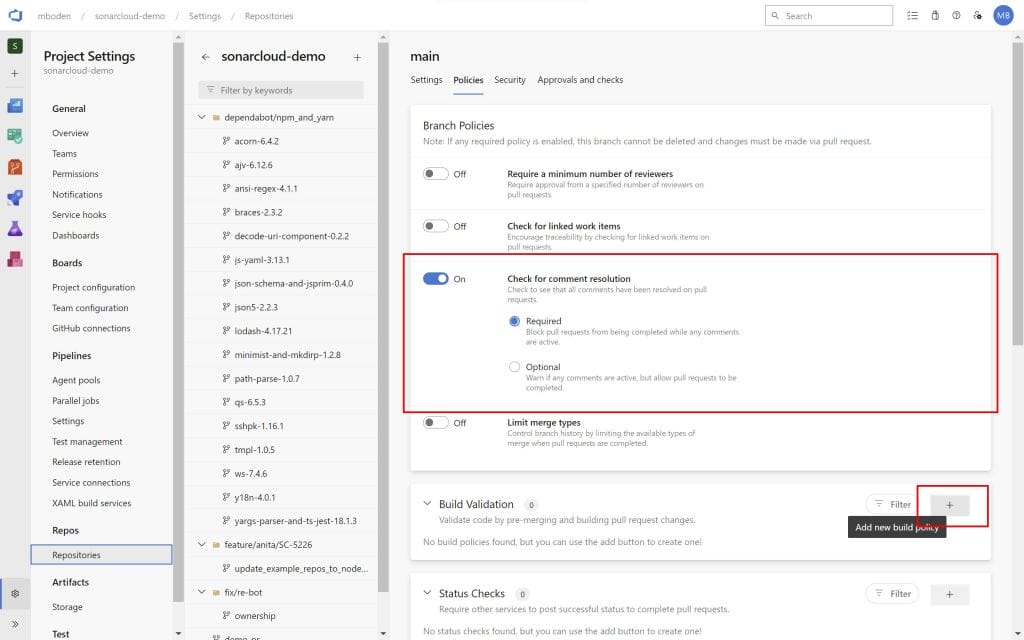Expand the left navigation rail chevrons
The image size is (1024, 640).
click(x=15, y=624)
